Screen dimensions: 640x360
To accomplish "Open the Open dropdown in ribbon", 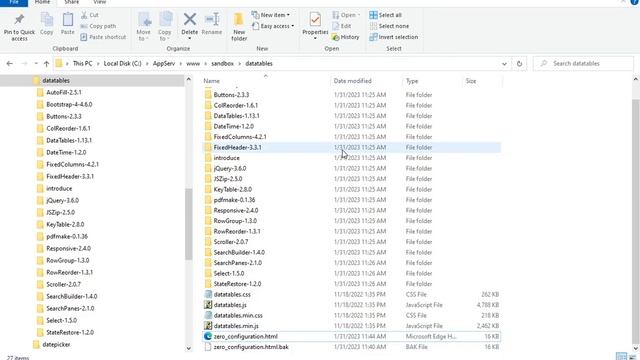I will tap(346, 15).
